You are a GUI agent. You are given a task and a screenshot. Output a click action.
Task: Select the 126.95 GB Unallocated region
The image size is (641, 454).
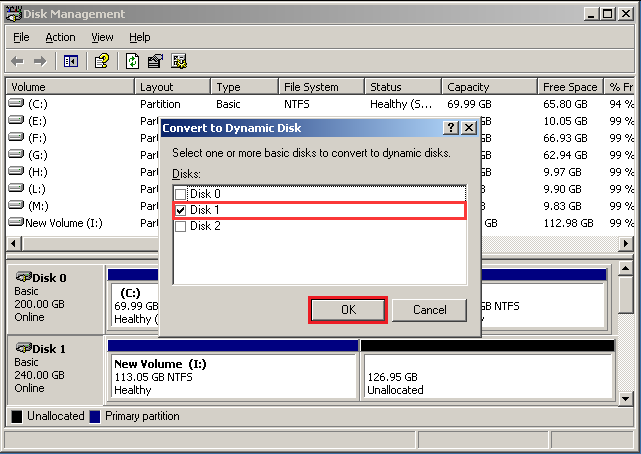tap(488, 376)
